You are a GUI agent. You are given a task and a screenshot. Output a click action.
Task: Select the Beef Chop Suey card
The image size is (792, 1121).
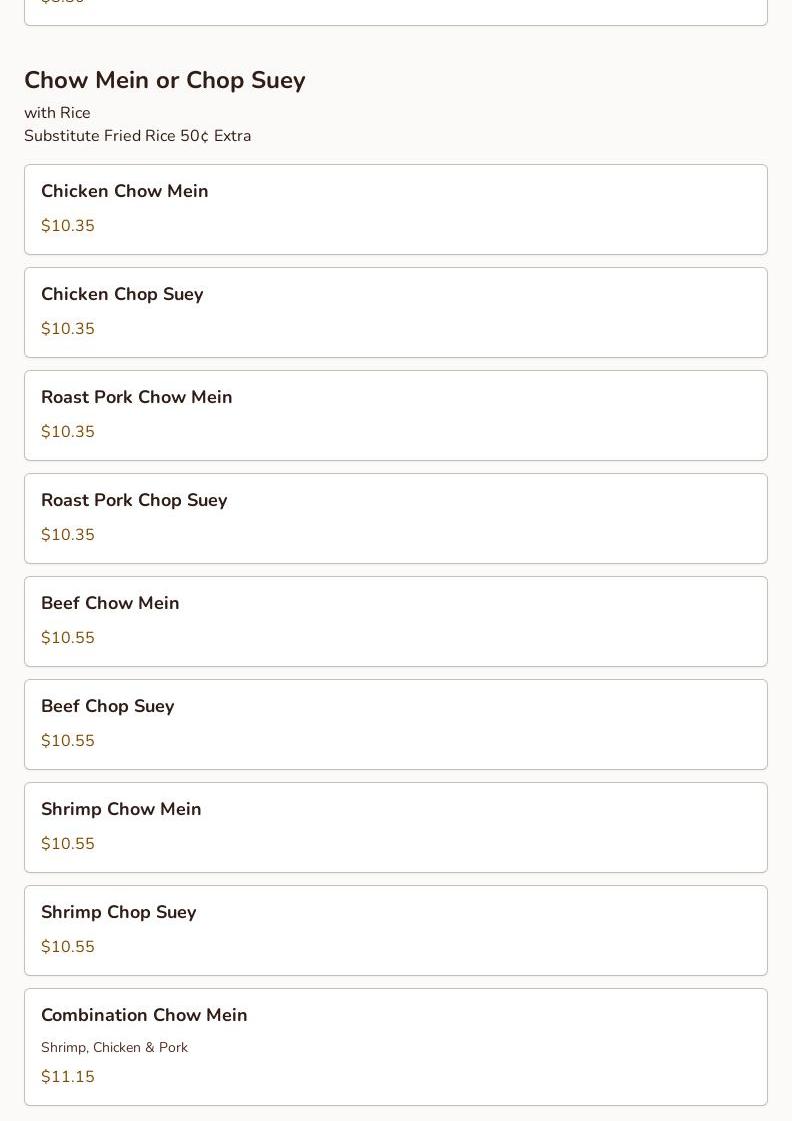(x=395, y=724)
